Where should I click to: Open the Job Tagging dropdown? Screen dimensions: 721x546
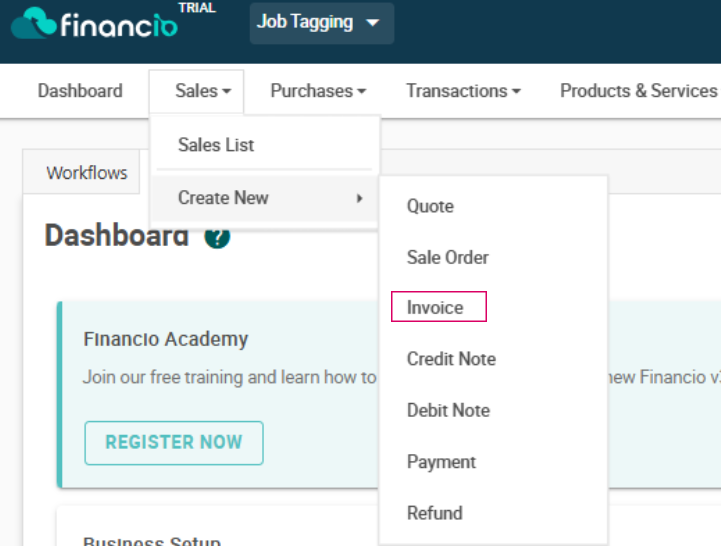[322, 23]
